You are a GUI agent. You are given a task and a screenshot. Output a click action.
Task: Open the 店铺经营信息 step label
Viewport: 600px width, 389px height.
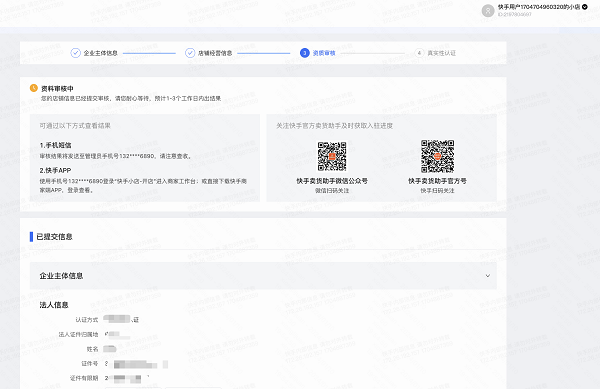[215, 53]
